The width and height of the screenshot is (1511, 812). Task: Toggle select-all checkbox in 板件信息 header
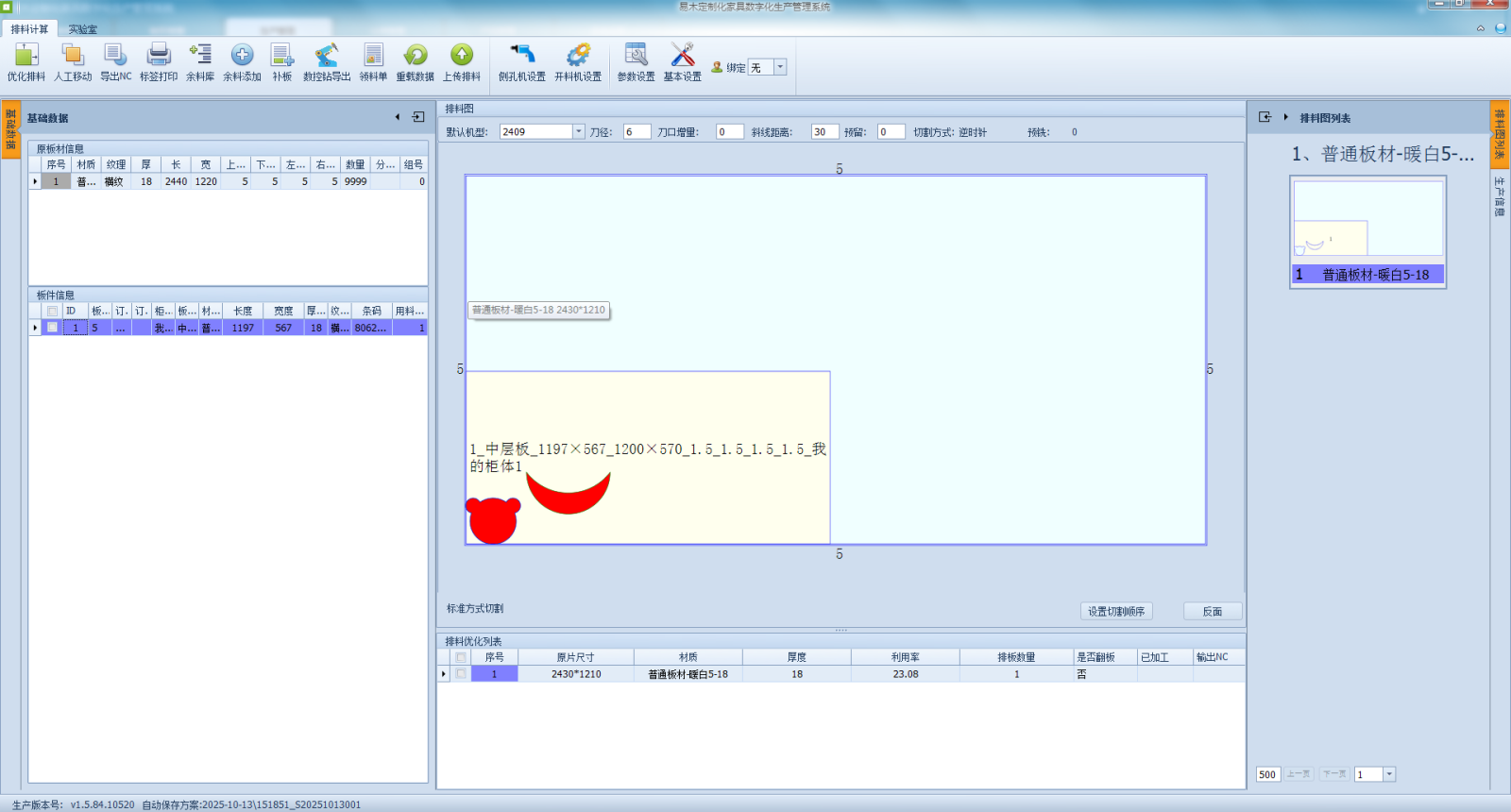53,311
